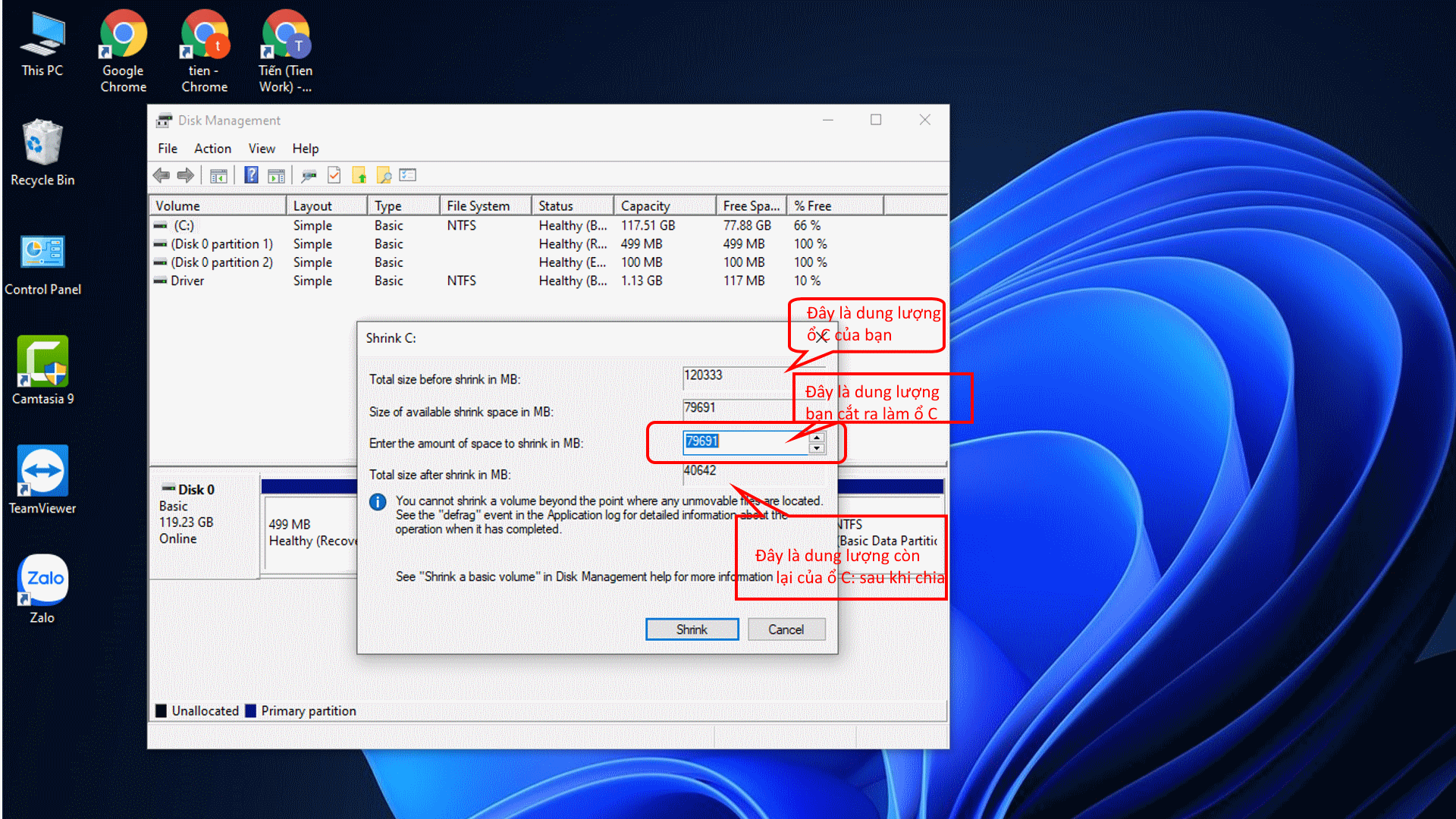Decrease shrink amount with down spinner arrow
The image size is (1456, 819).
pyautogui.click(x=817, y=448)
